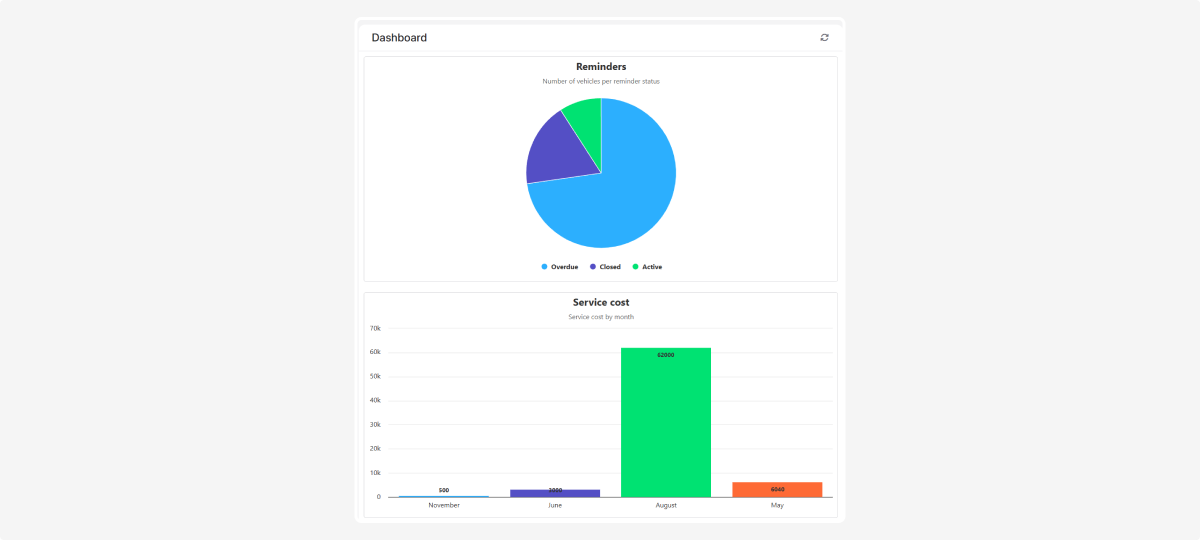Viewport: 1200px width, 540px height.
Task: Toggle the Active legend item
Action: pyautogui.click(x=646, y=267)
